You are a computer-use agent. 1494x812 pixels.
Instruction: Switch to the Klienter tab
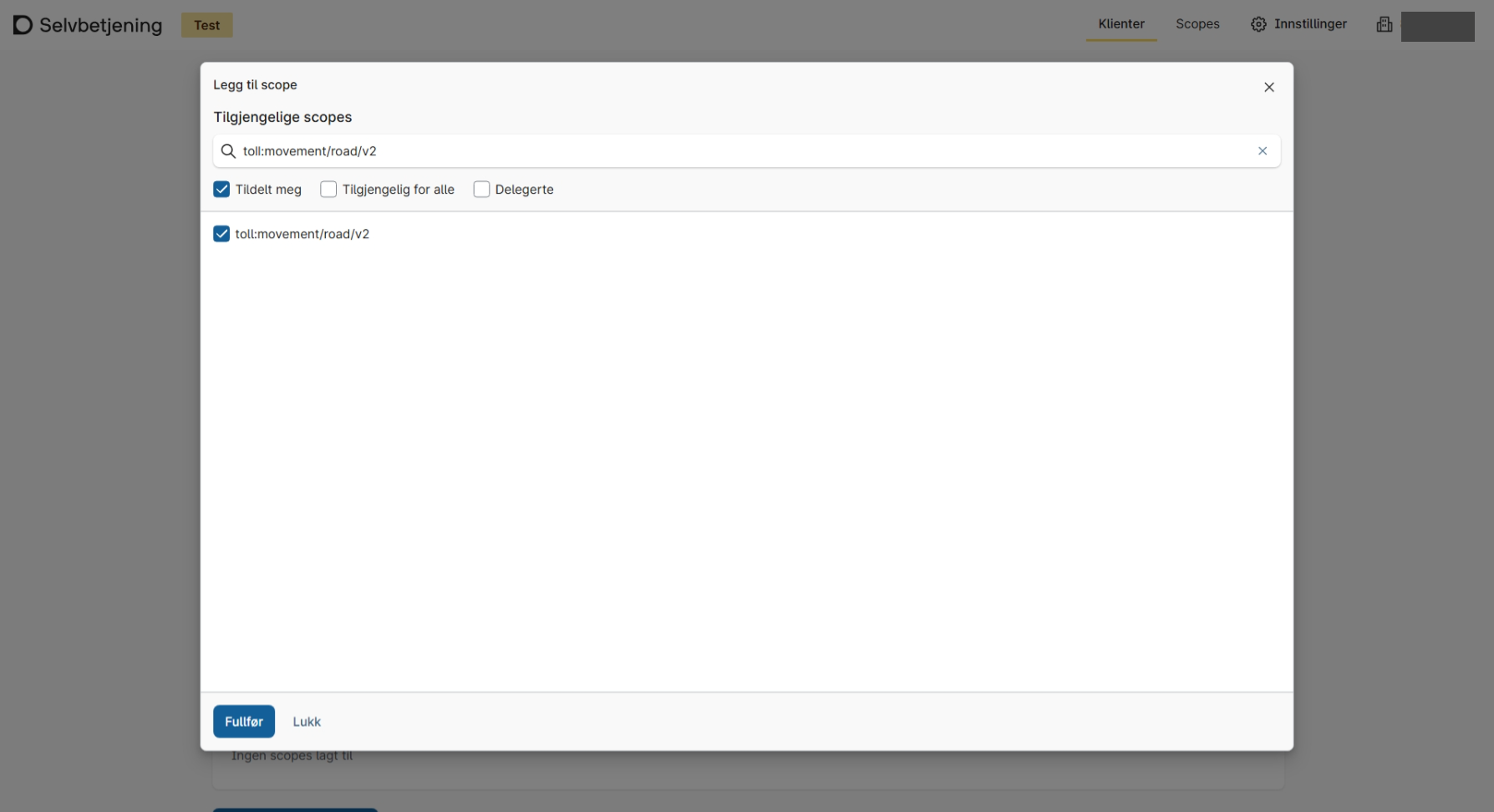pos(1120,24)
